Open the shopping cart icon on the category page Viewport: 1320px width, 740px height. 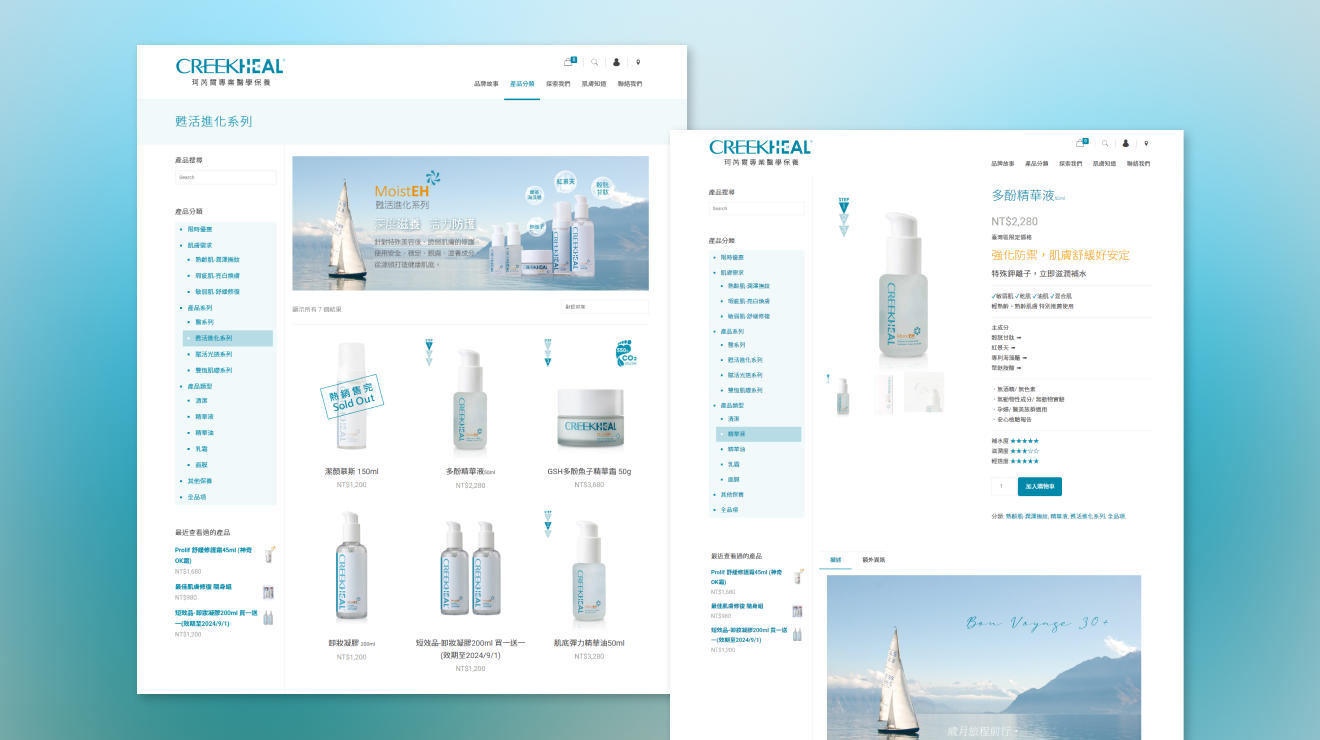click(569, 61)
